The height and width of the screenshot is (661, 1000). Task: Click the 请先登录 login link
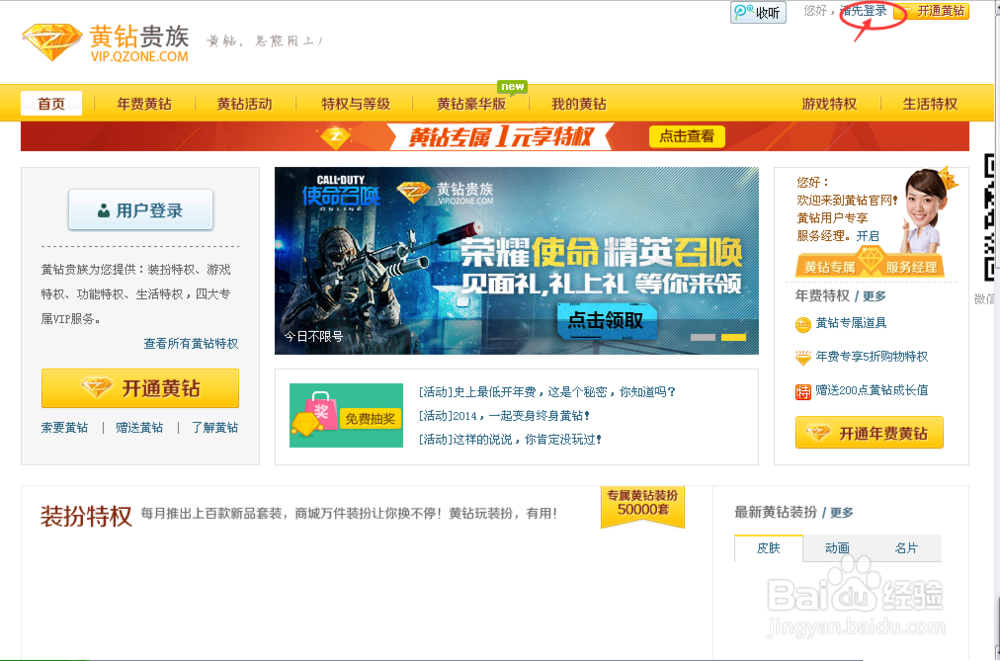click(x=864, y=11)
